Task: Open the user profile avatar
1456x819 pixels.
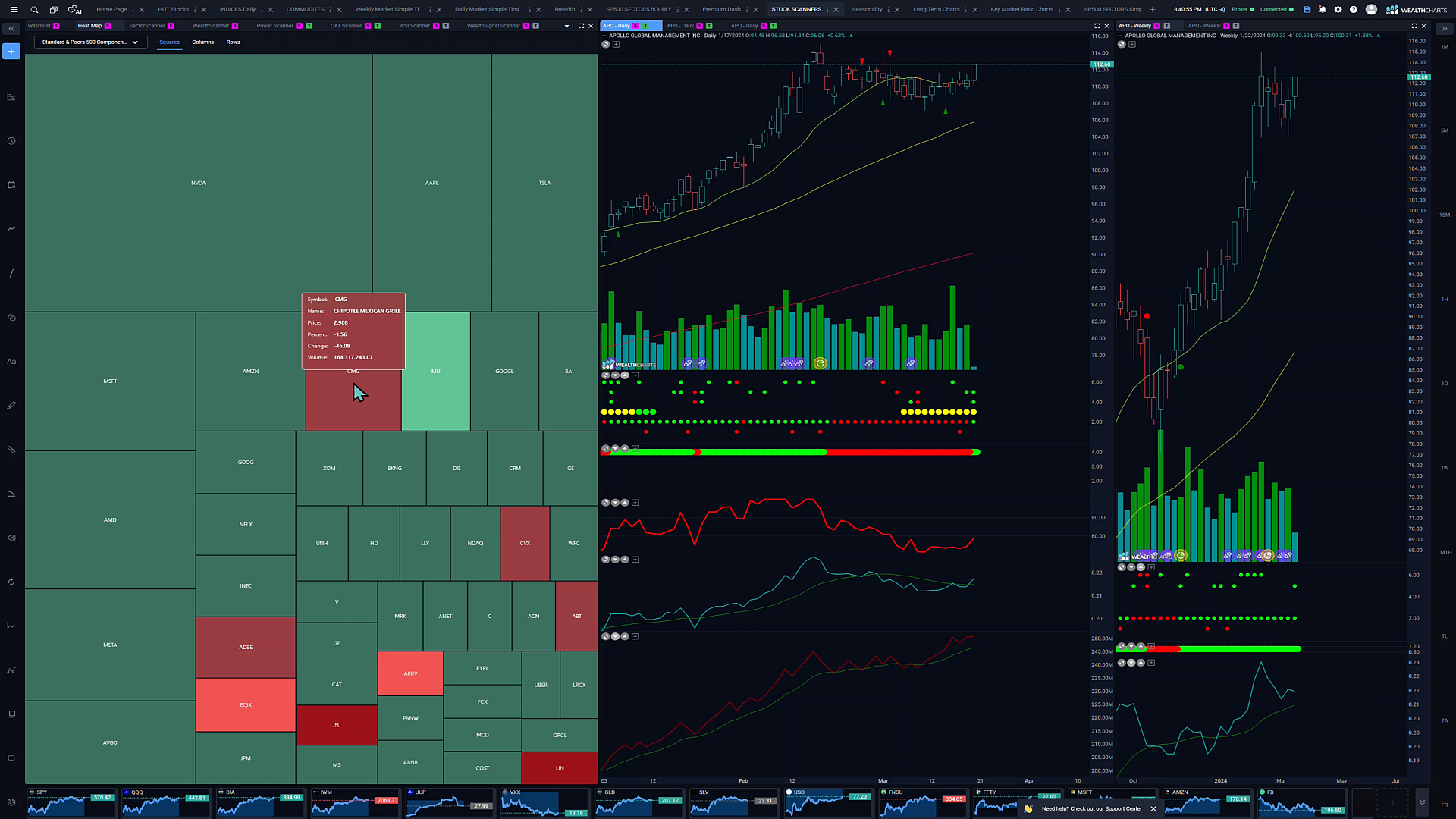Action: pos(1371,10)
